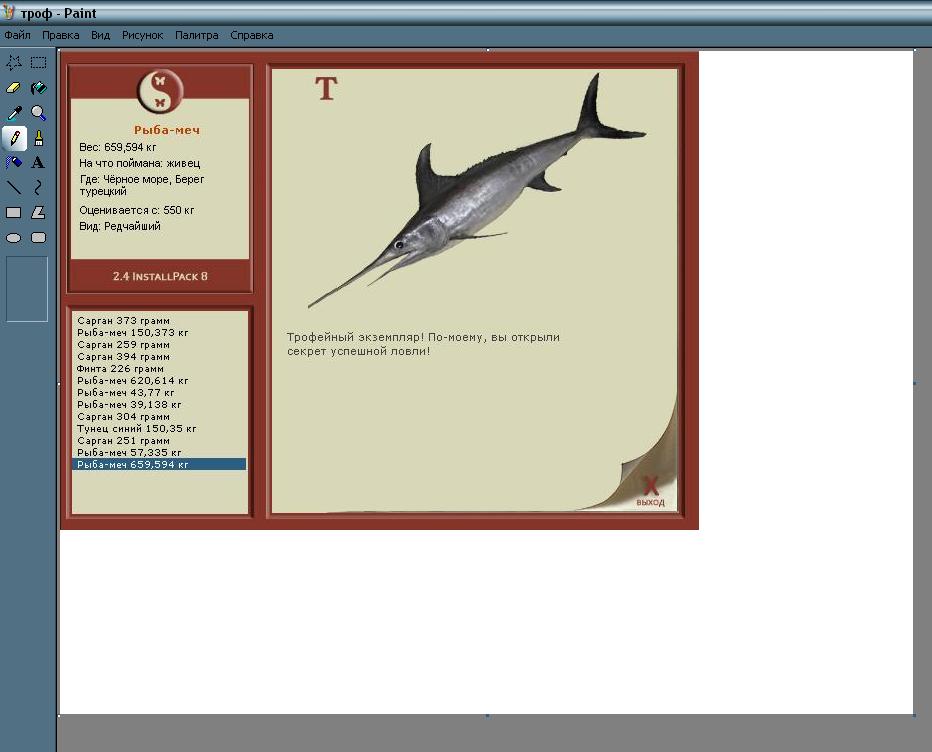
Task: Open the Рисунок menu
Action: [143, 35]
